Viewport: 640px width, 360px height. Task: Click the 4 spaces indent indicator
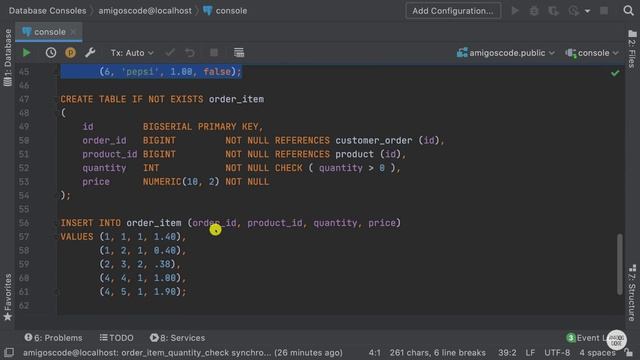click(x=597, y=353)
